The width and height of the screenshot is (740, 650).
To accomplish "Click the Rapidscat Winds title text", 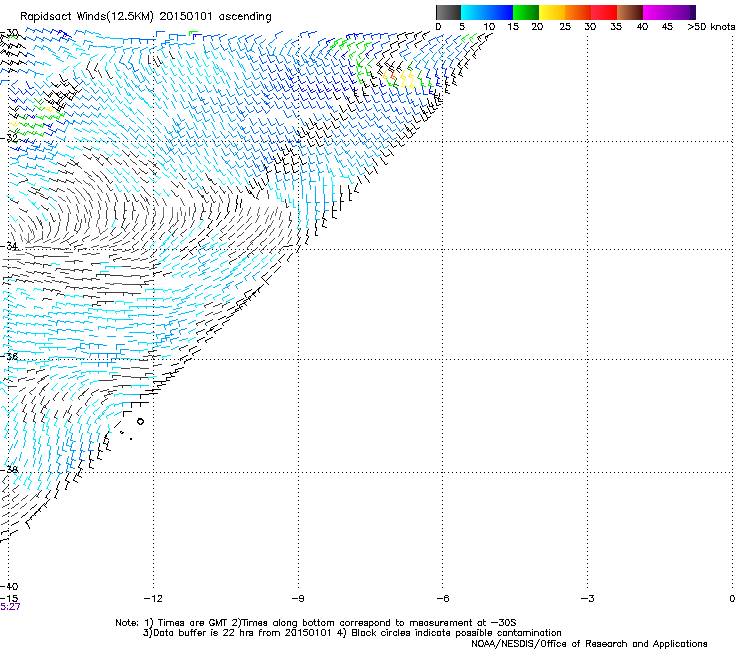I will [x=146, y=17].
